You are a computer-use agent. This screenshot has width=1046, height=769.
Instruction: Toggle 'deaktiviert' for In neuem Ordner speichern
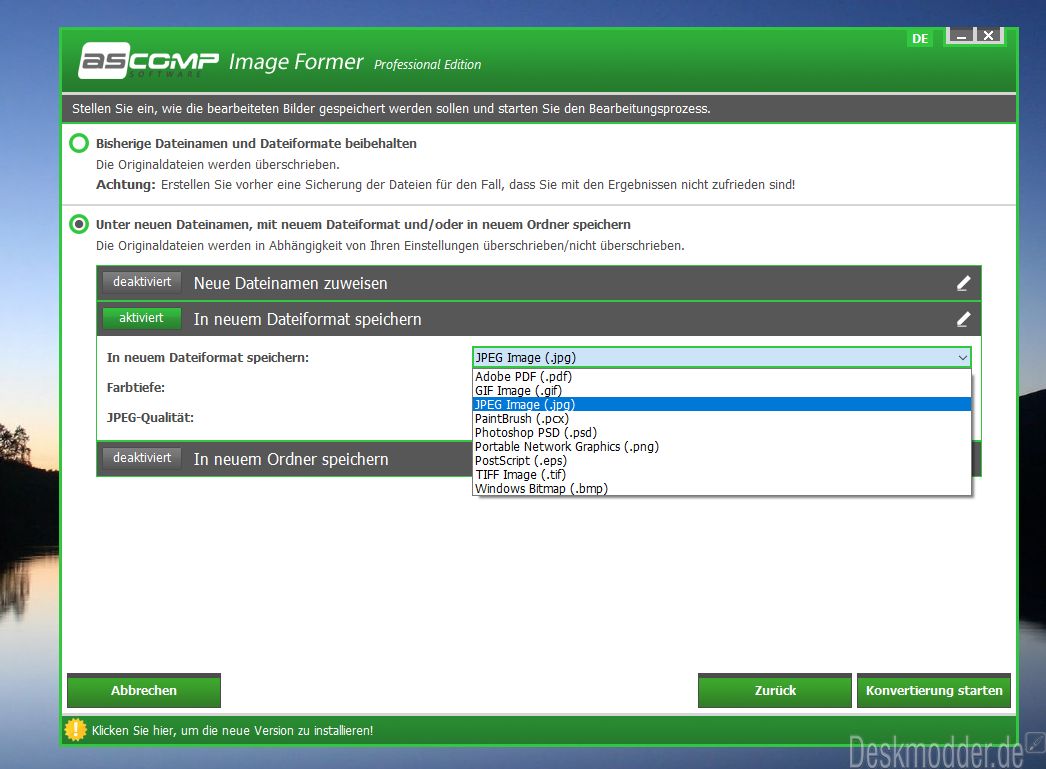(141, 458)
